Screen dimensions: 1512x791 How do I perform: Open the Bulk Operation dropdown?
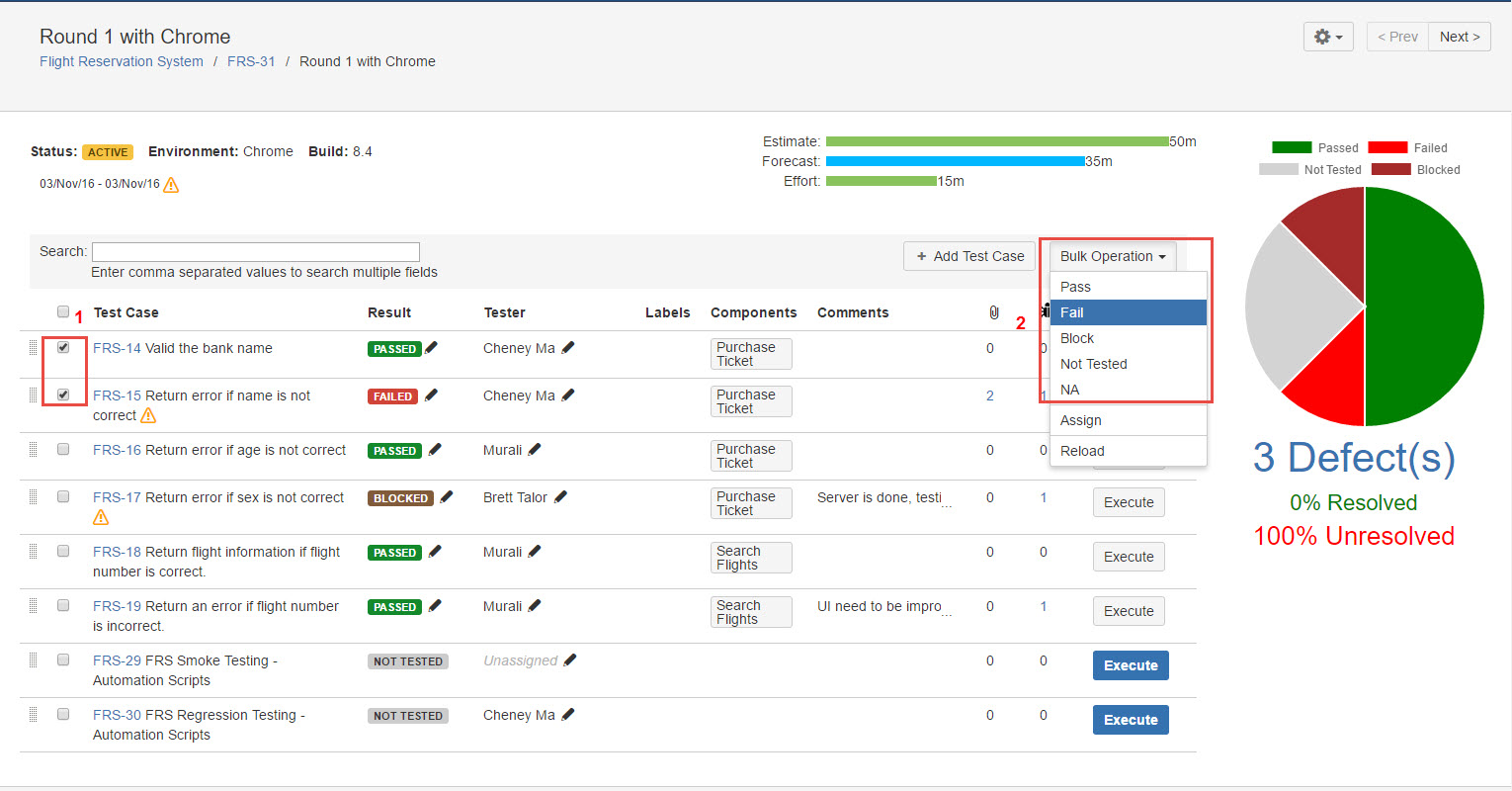pyautogui.click(x=1113, y=256)
